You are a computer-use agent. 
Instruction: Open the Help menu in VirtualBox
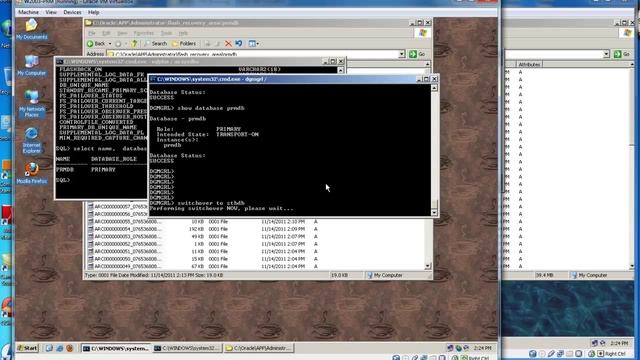(x=93, y=12)
